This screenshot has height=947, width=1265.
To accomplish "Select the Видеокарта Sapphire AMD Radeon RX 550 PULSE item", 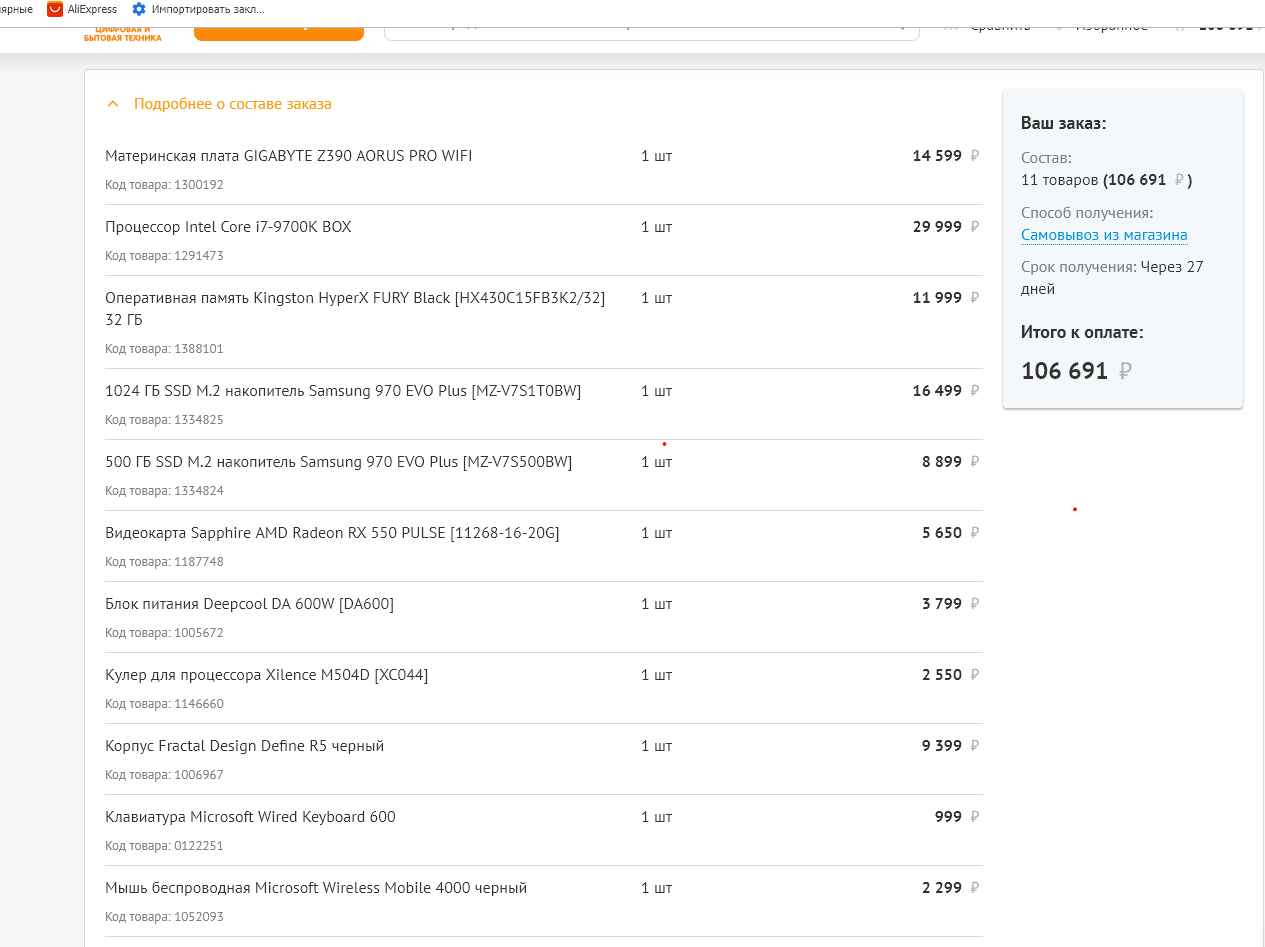I will 332,533.
